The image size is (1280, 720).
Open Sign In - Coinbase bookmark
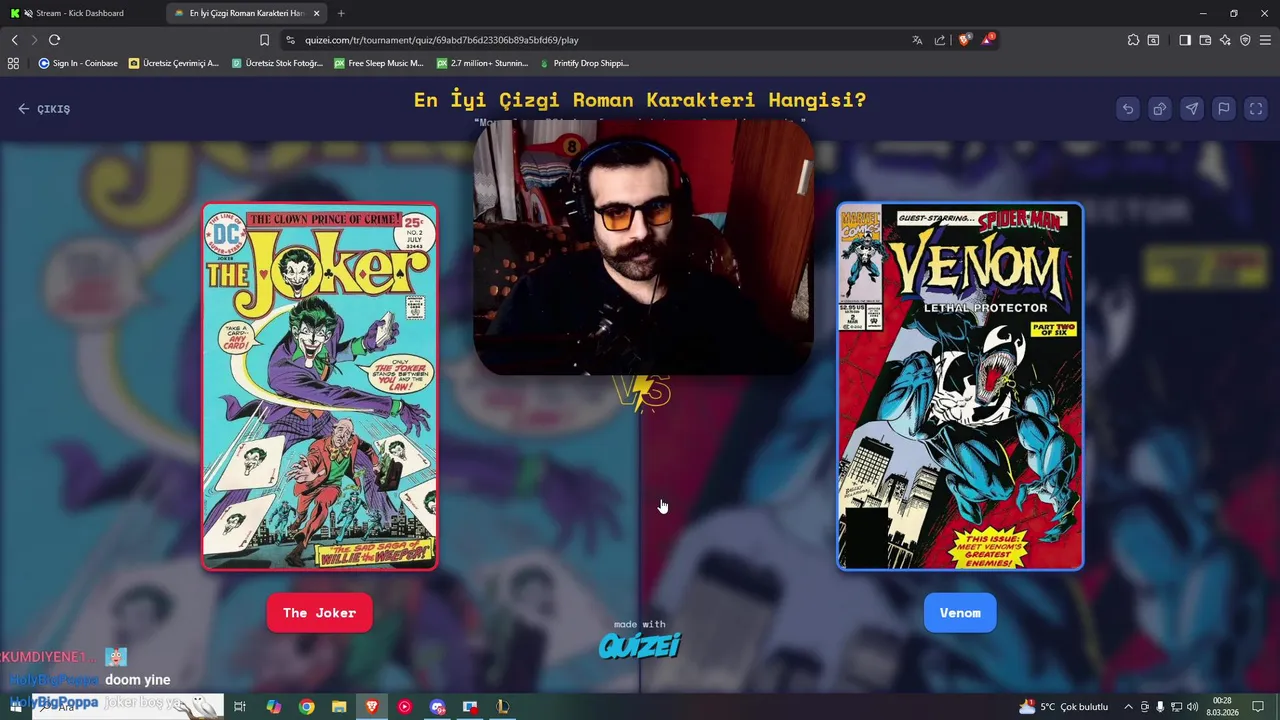[x=78, y=63]
